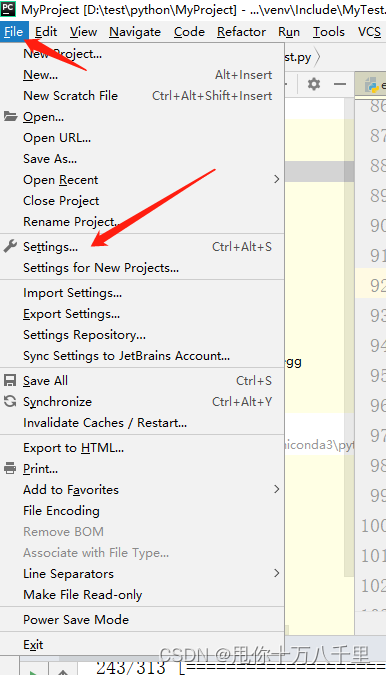Open the Edit menu
This screenshot has height=675, width=386.
(x=46, y=32)
